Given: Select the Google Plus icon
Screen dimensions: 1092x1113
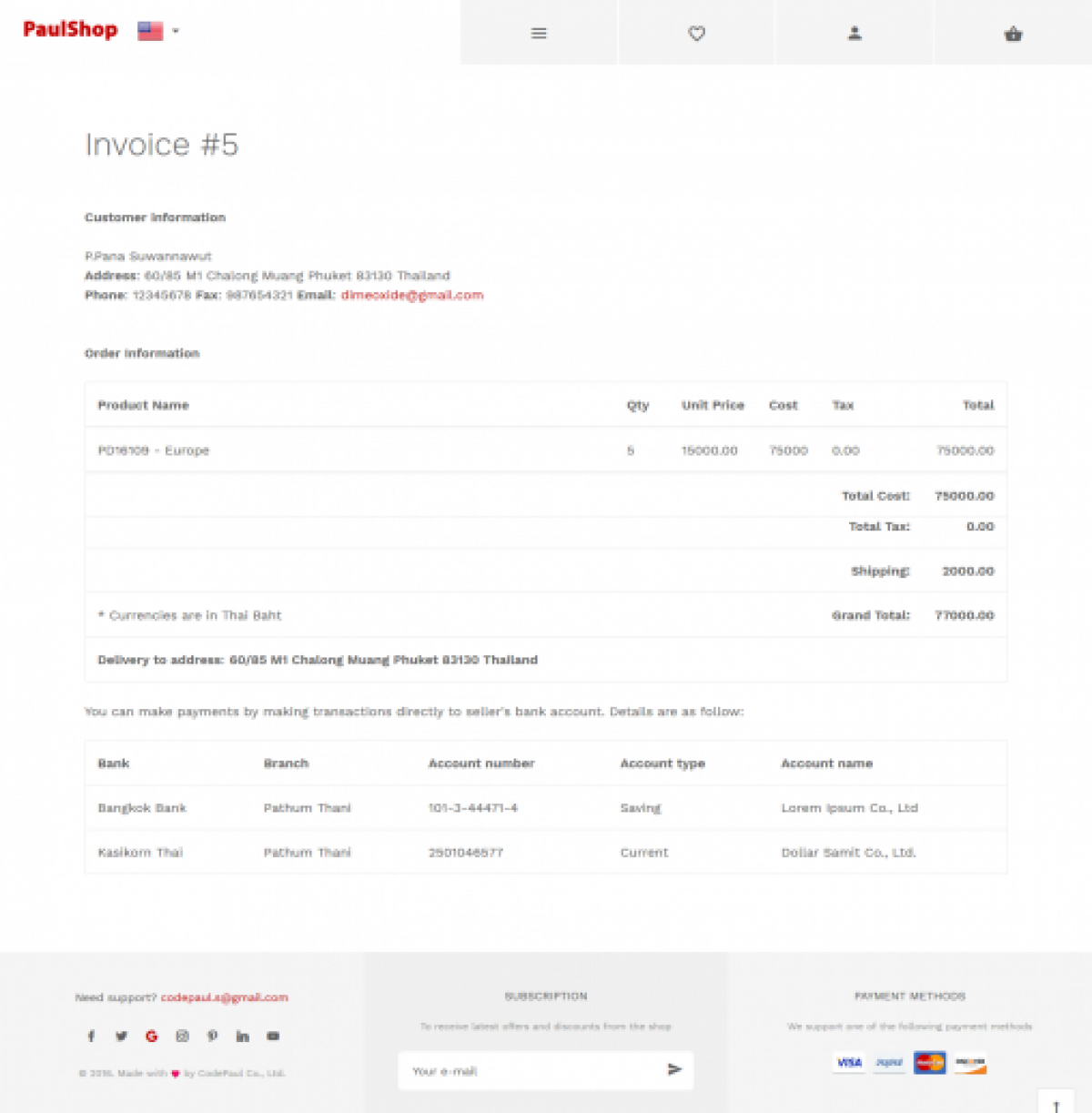Looking at the screenshot, I should click(151, 1036).
